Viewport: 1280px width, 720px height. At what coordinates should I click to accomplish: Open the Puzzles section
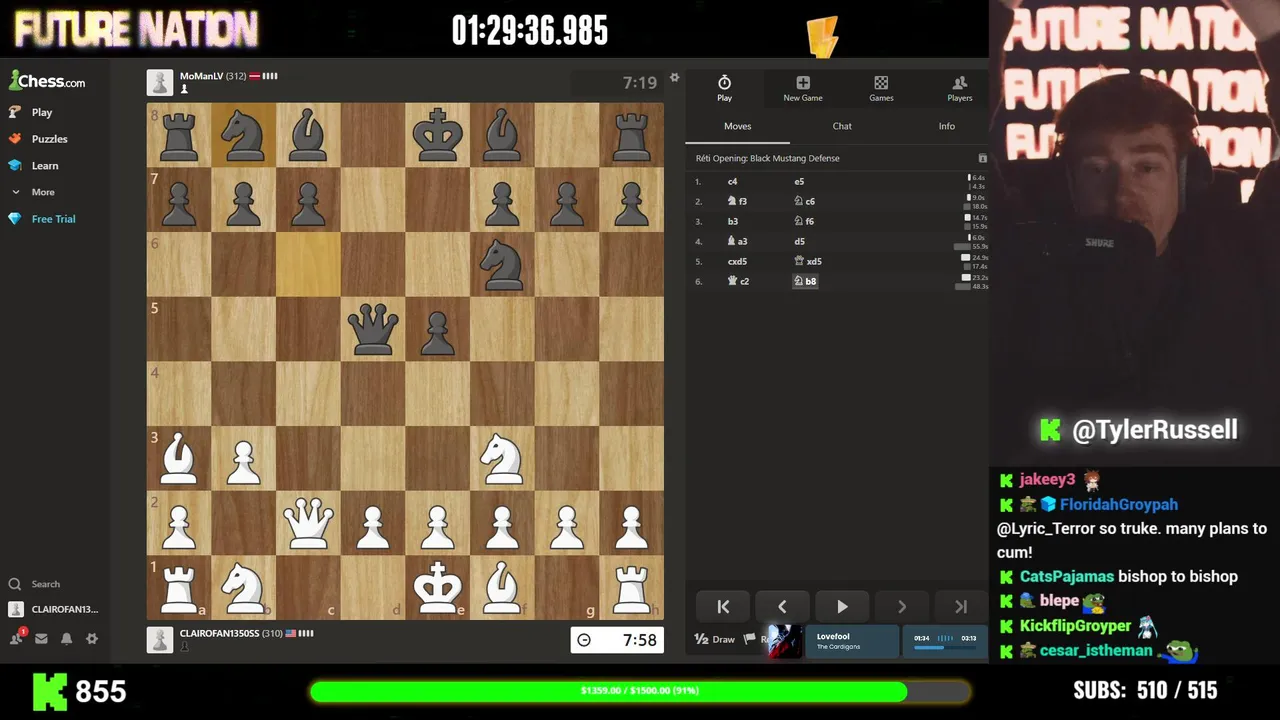37,139
